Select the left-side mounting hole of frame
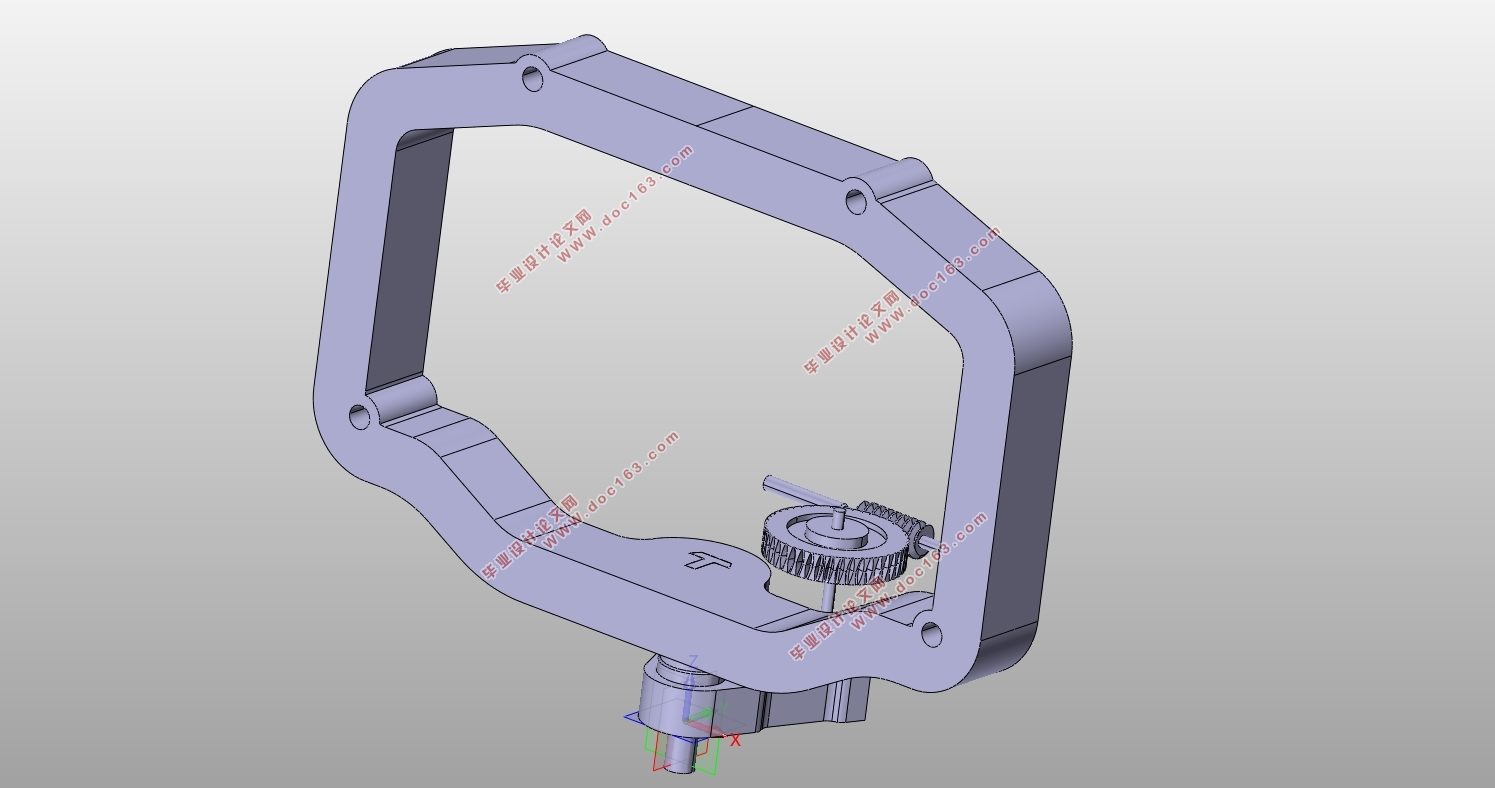Viewport: 1495px width, 788px height. point(359,416)
